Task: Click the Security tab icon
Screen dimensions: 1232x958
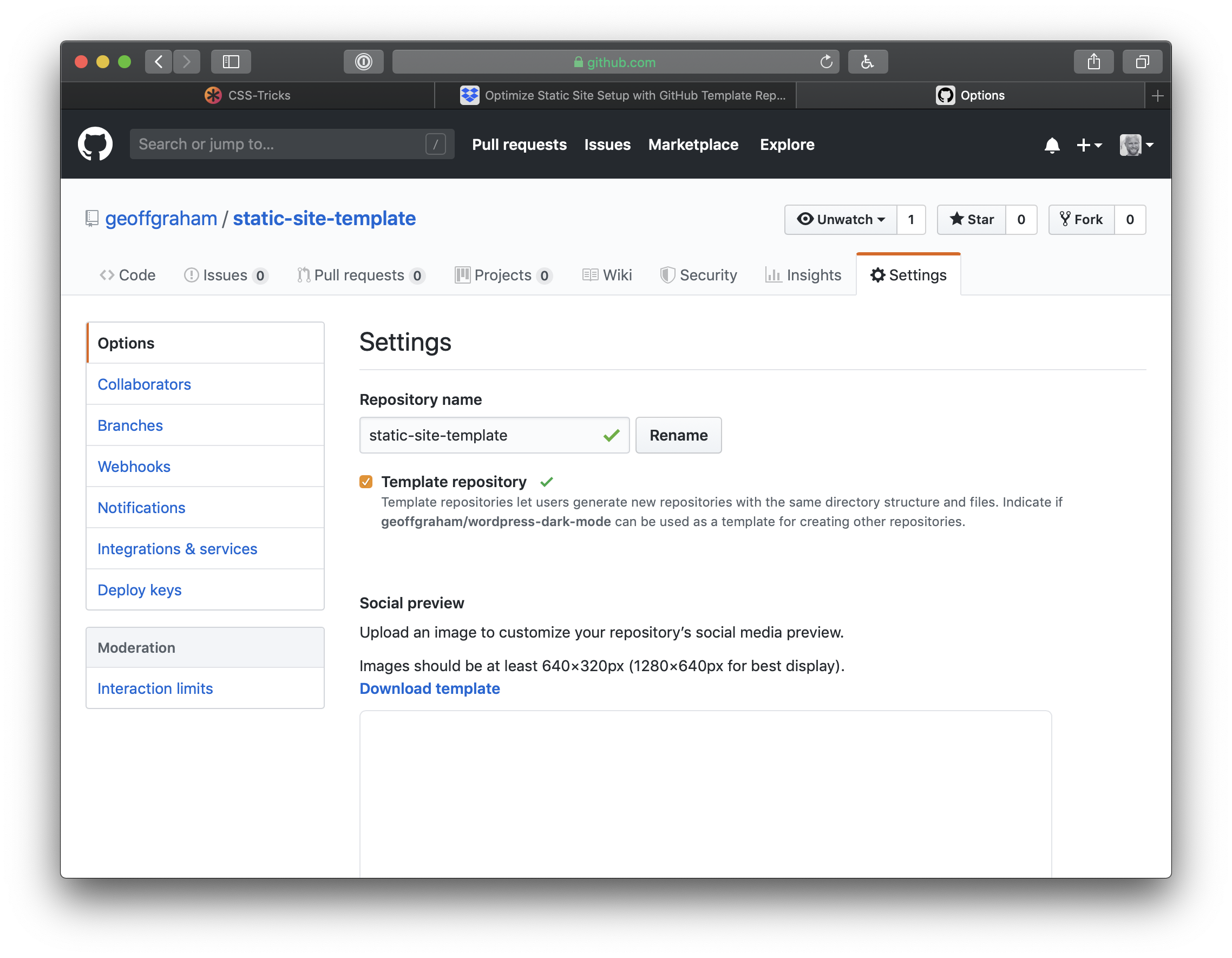Action: tap(666, 276)
